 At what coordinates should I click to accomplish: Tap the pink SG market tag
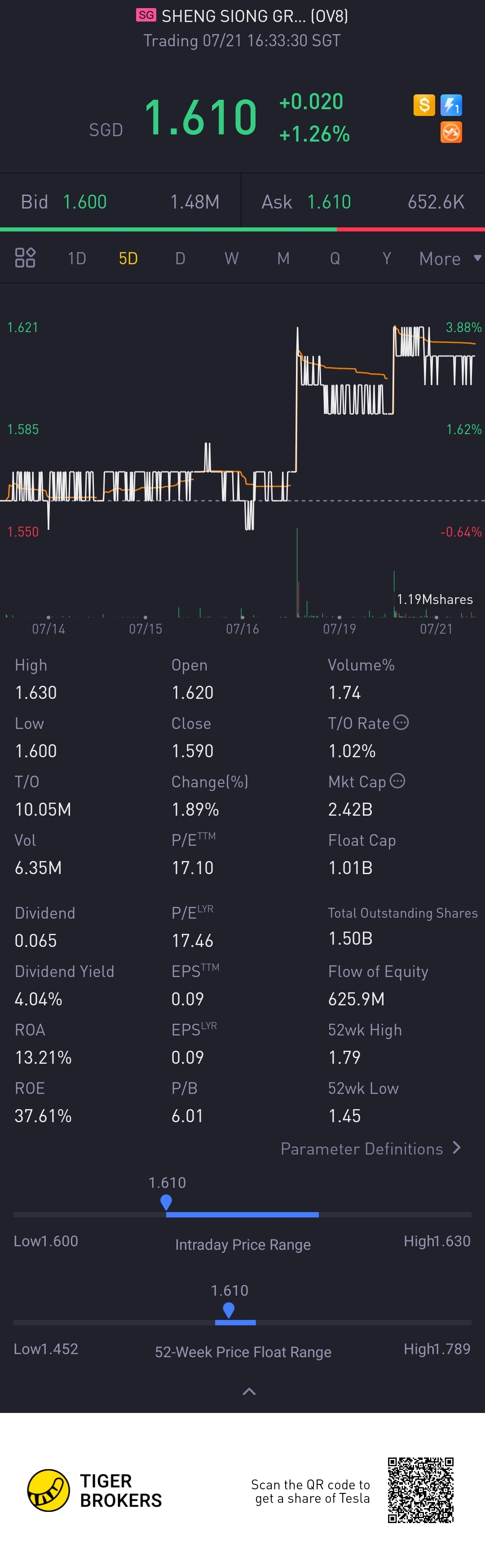146,15
